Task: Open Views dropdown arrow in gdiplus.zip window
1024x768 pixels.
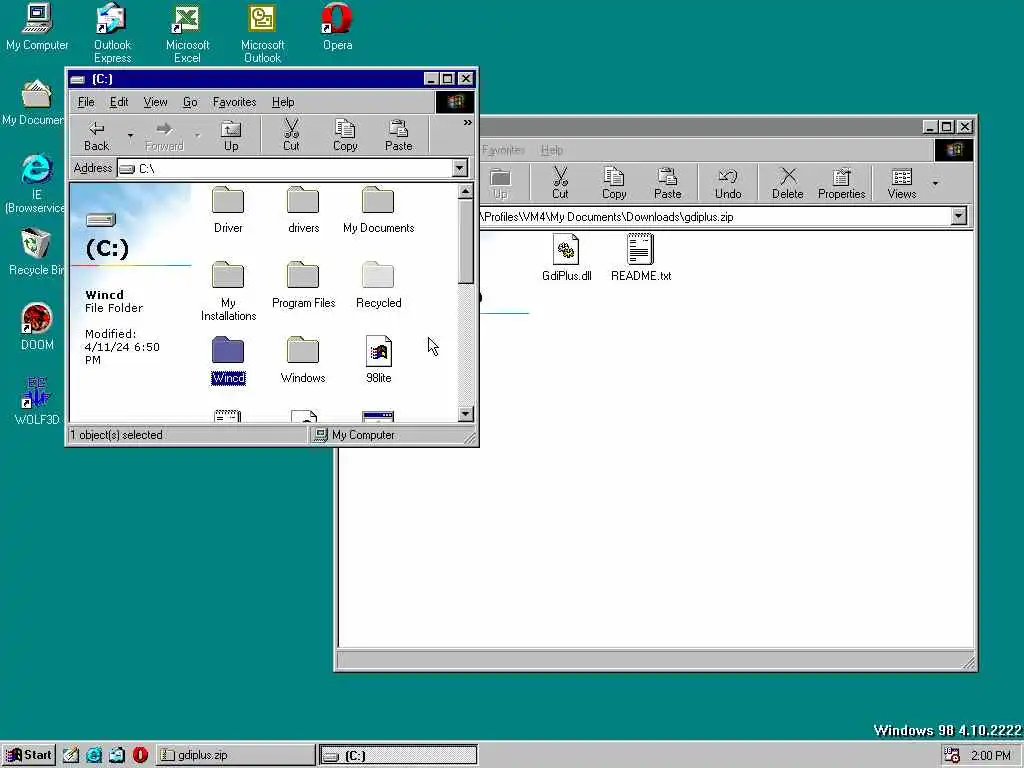Action: [x=935, y=184]
